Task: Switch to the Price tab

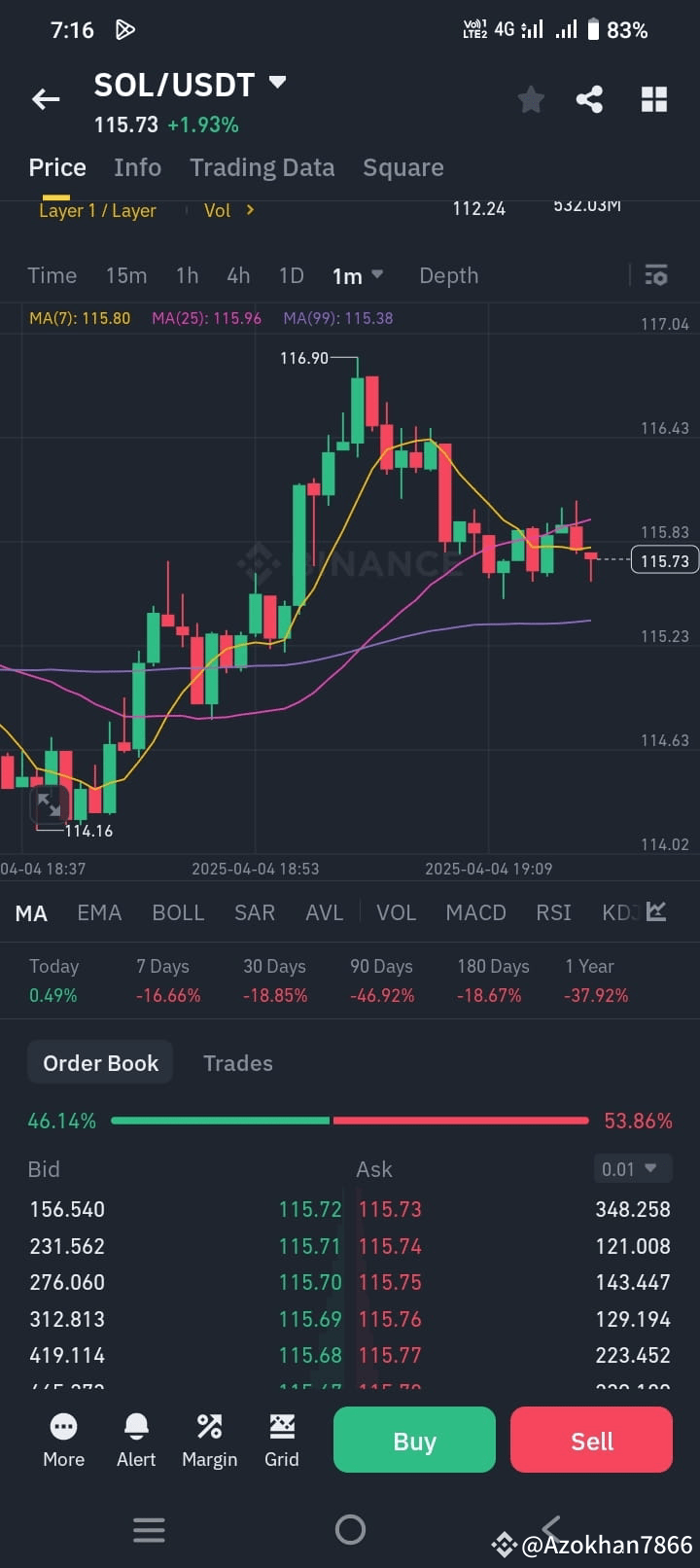Action: click(57, 167)
